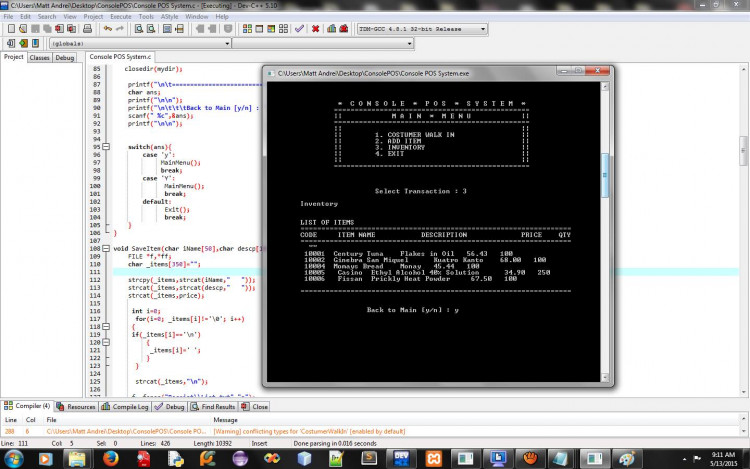This screenshot has width=750, height=469.
Task: Open Firefox from the Windows taskbar
Action: click(110, 458)
